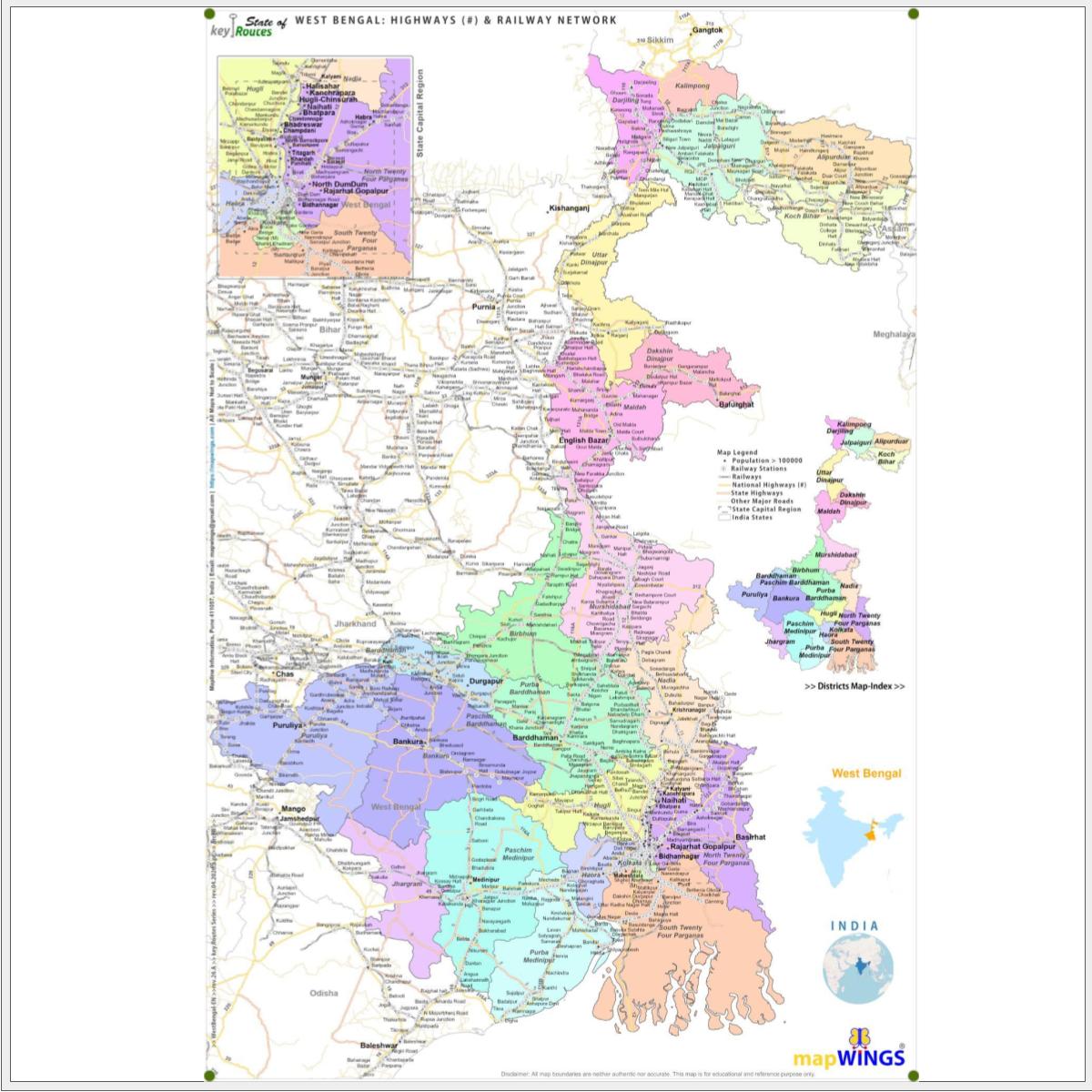Click the India globe icon

857,967
